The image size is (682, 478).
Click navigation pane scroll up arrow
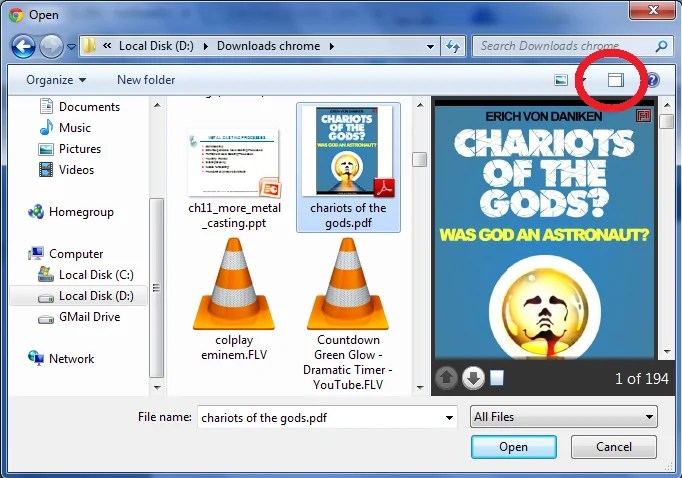pos(157,105)
